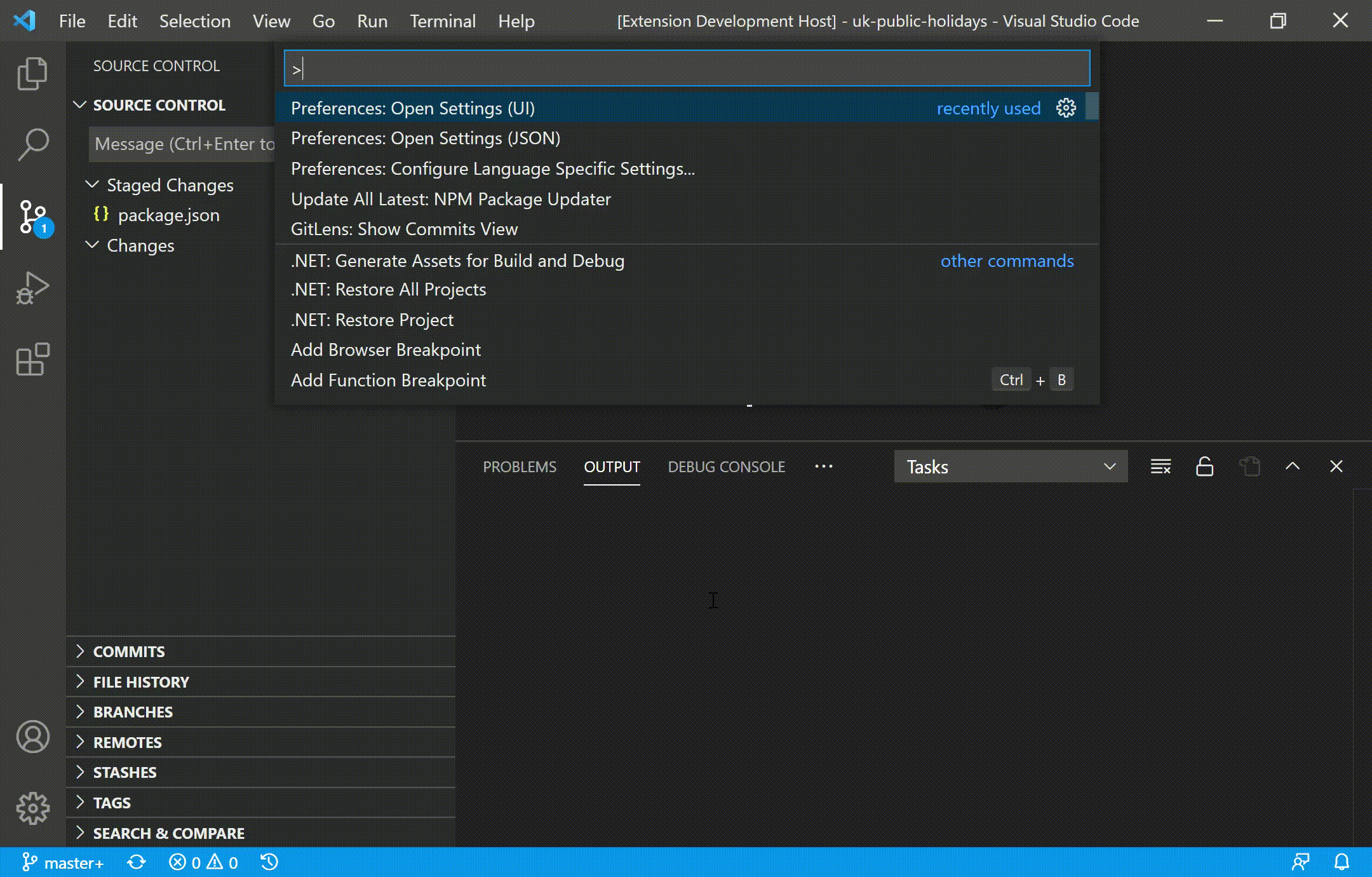Open Manage gear icon in activity bar

pos(32,808)
